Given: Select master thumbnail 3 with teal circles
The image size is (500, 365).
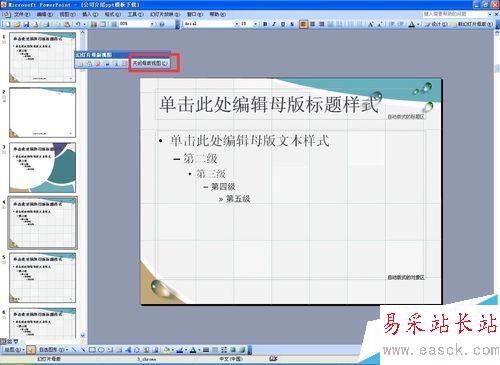Looking at the screenshot, I should coord(42,168).
